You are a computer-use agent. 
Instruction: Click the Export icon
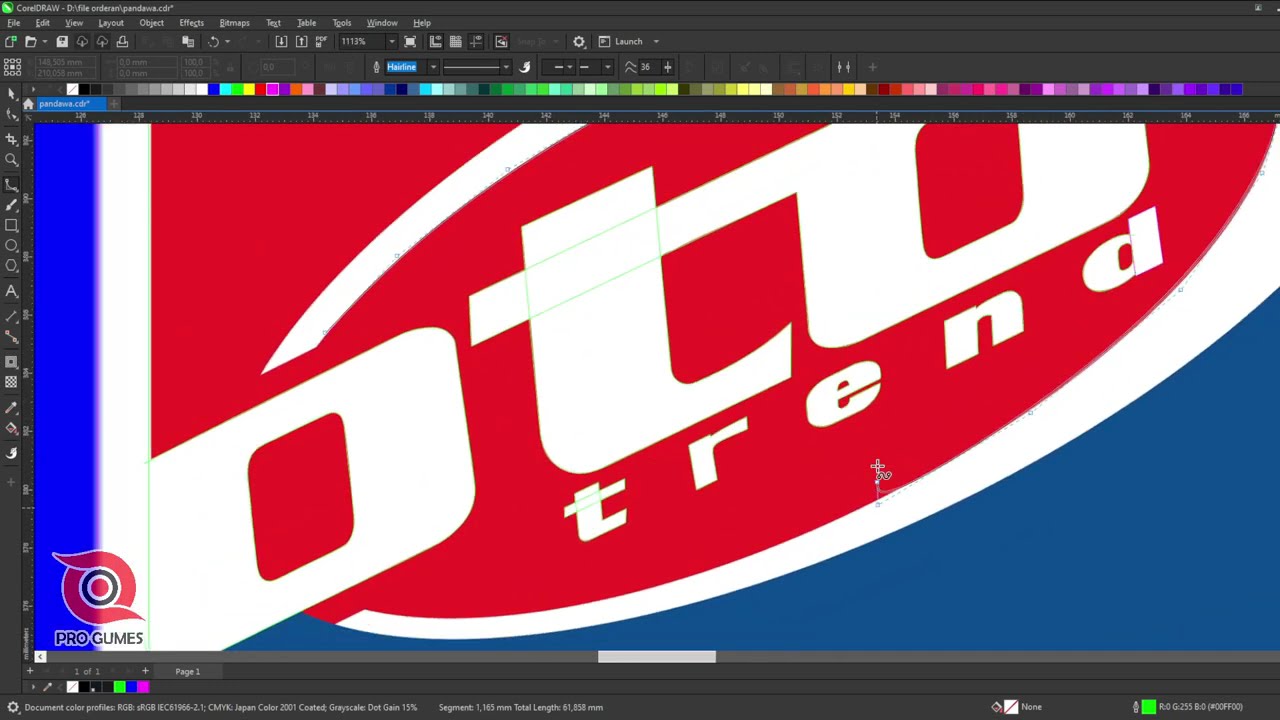(301, 41)
